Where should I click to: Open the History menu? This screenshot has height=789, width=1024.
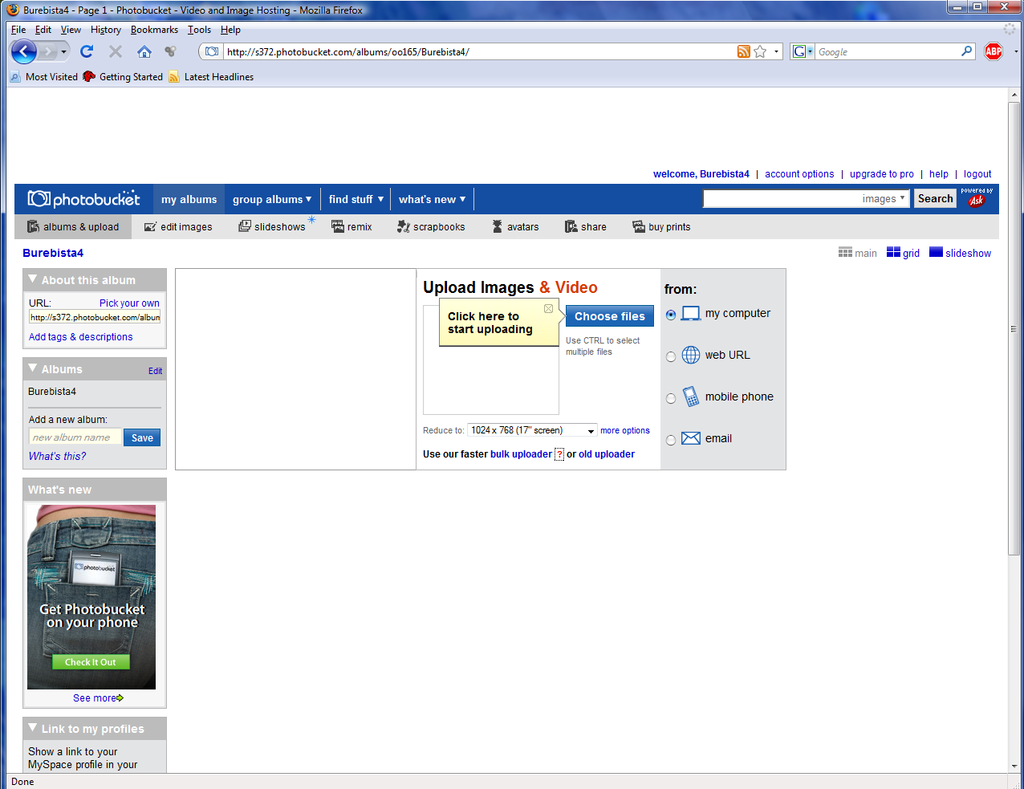point(106,29)
